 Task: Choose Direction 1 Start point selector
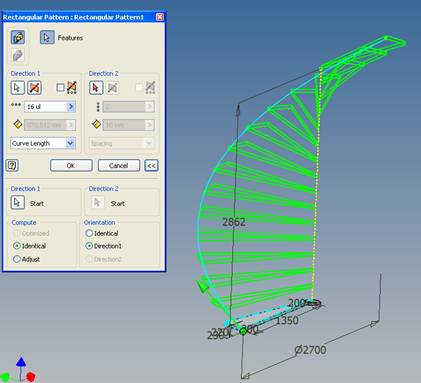click(17, 203)
